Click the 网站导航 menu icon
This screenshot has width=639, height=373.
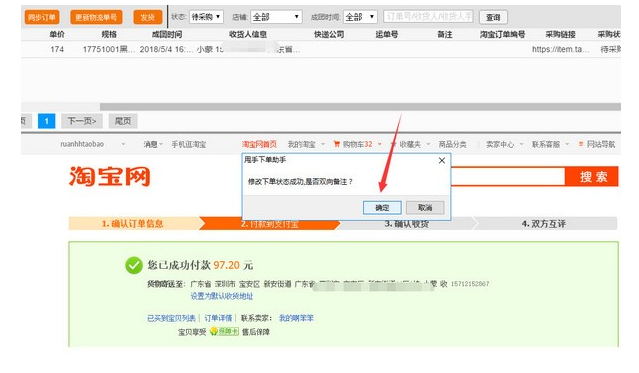pyautogui.click(x=581, y=144)
